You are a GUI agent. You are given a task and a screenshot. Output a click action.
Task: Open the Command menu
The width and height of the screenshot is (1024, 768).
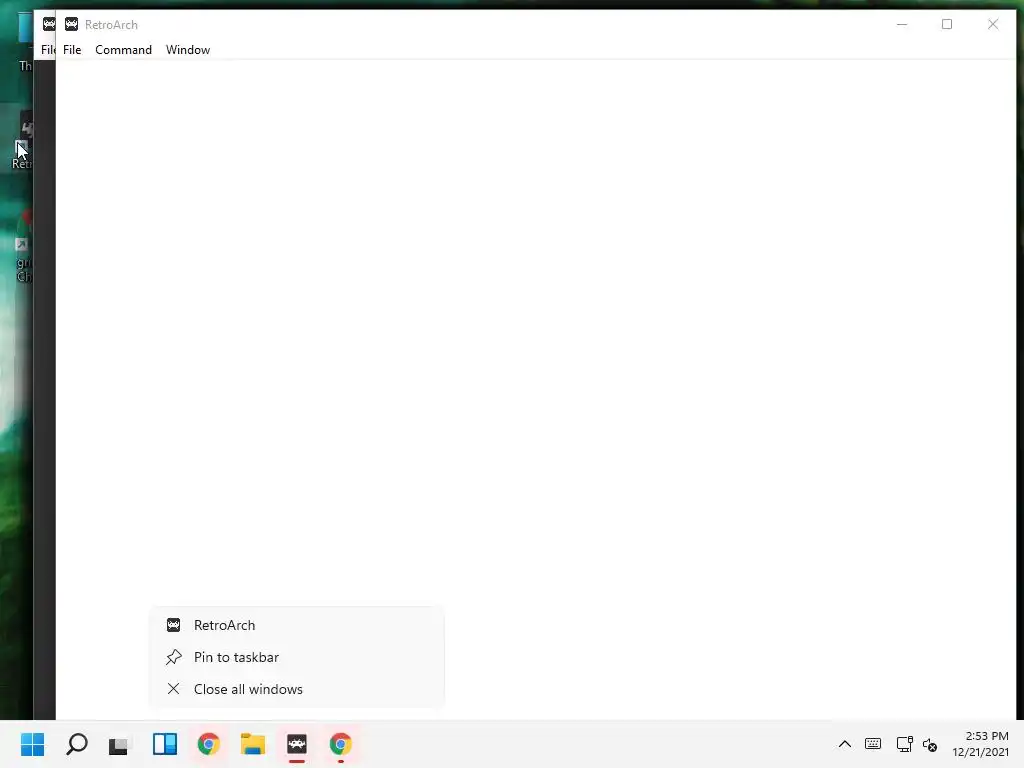(x=123, y=50)
